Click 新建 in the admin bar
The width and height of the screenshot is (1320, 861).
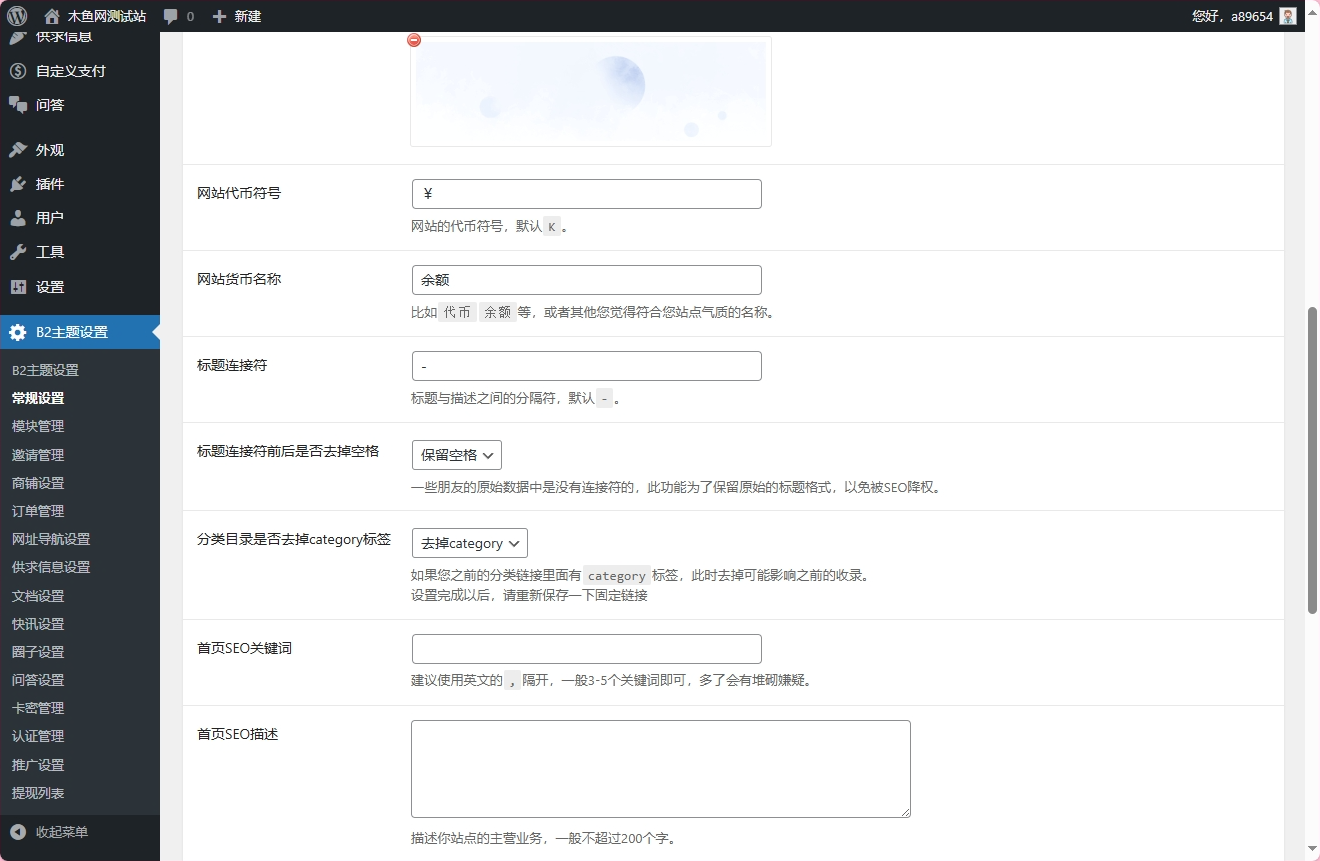(248, 16)
